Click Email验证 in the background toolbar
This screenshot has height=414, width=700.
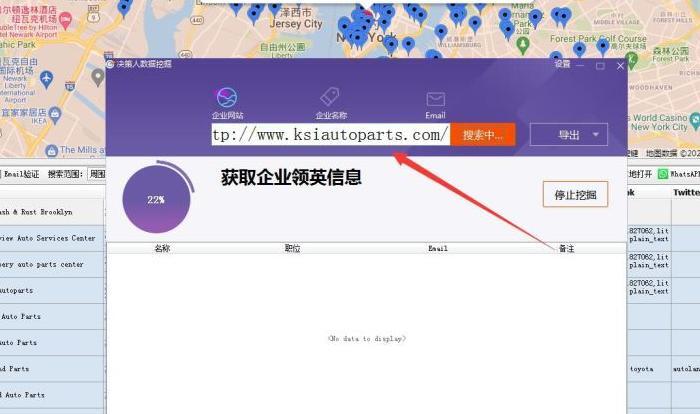[x=21, y=174]
